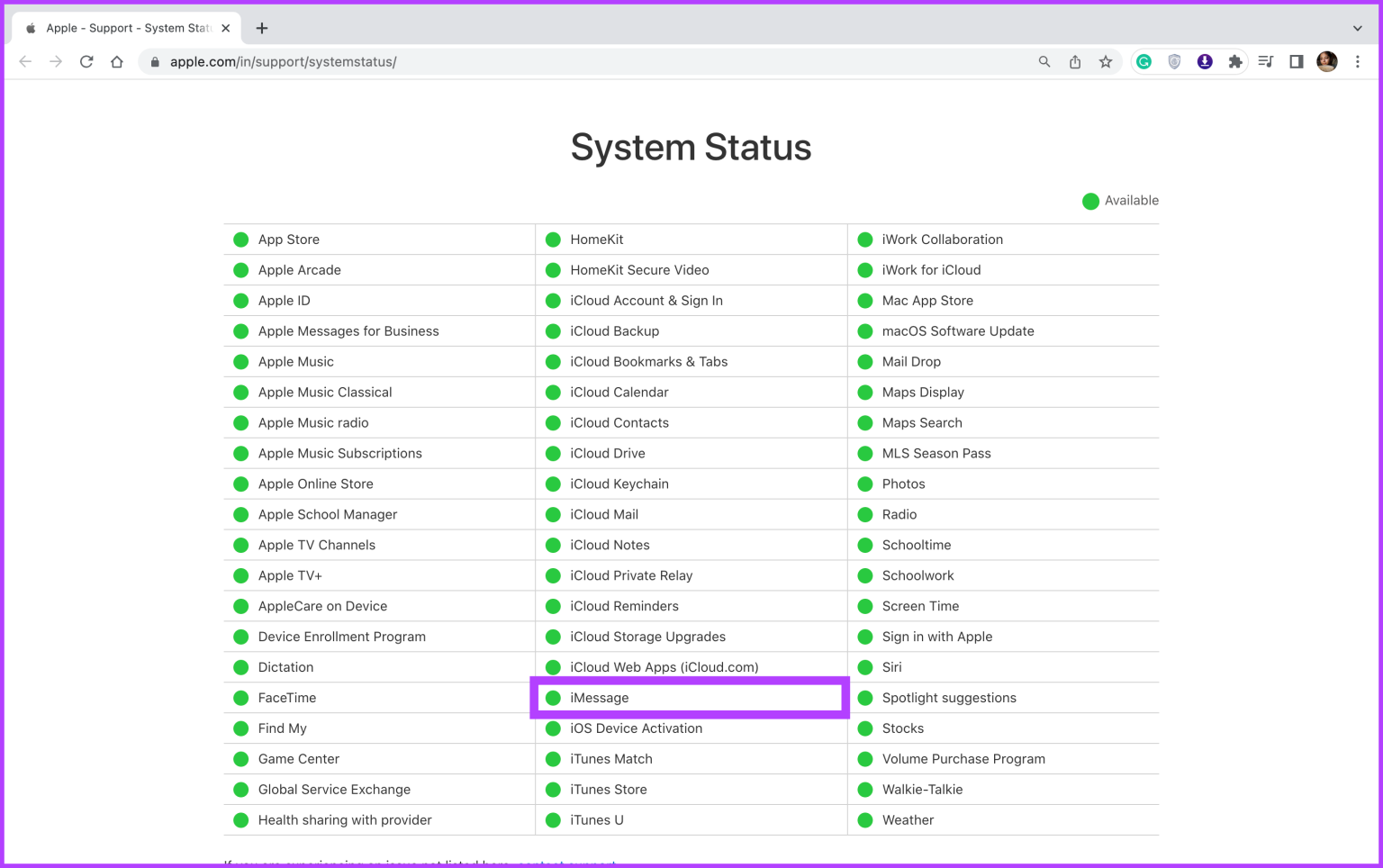Viewport: 1383px width, 868px height.
Task: Click the share page icon
Action: pos(1075,62)
